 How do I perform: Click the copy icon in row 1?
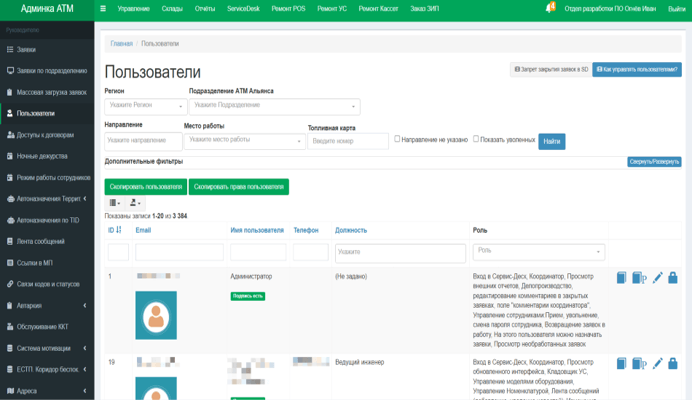coord(621,278)
